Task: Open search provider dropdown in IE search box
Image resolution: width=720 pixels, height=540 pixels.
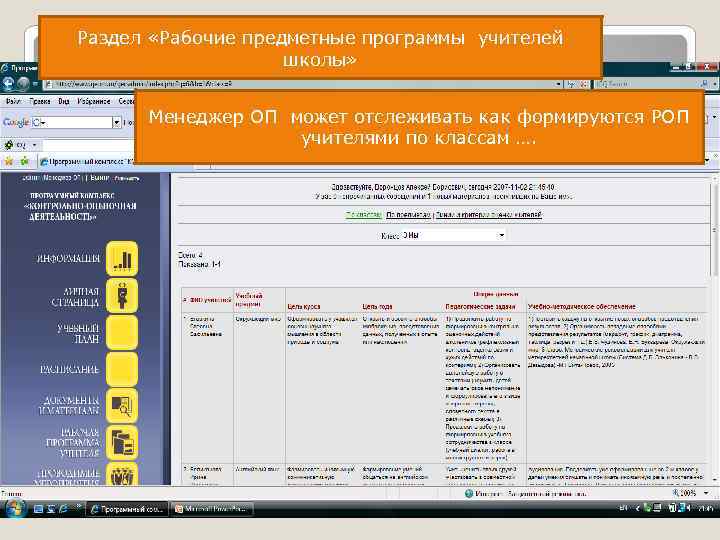Action: pos(714,84)
